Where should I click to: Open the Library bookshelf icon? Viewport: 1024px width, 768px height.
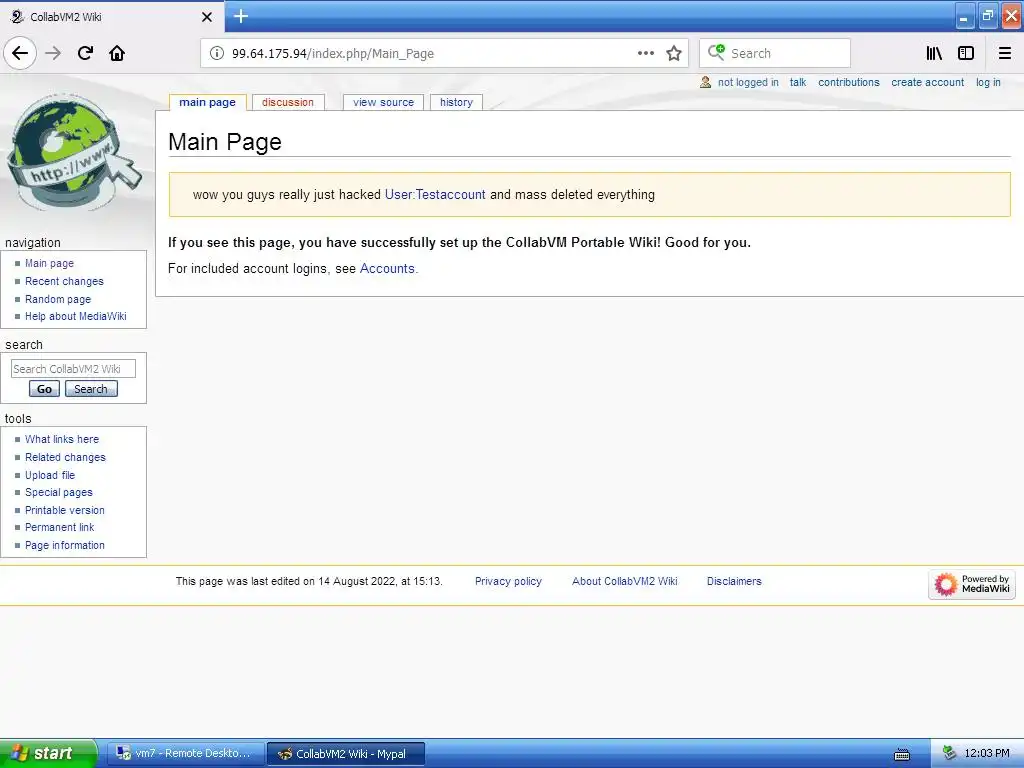click(934, 54)
